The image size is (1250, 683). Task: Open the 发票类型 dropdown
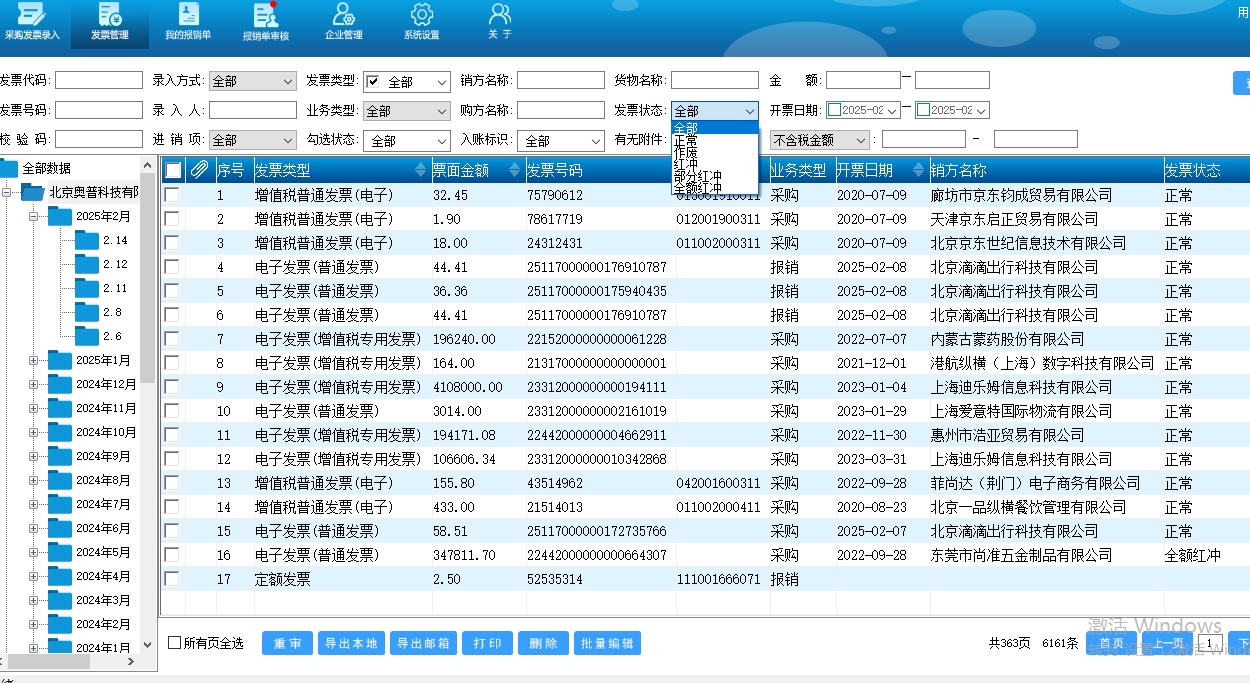tap(407, 82)
